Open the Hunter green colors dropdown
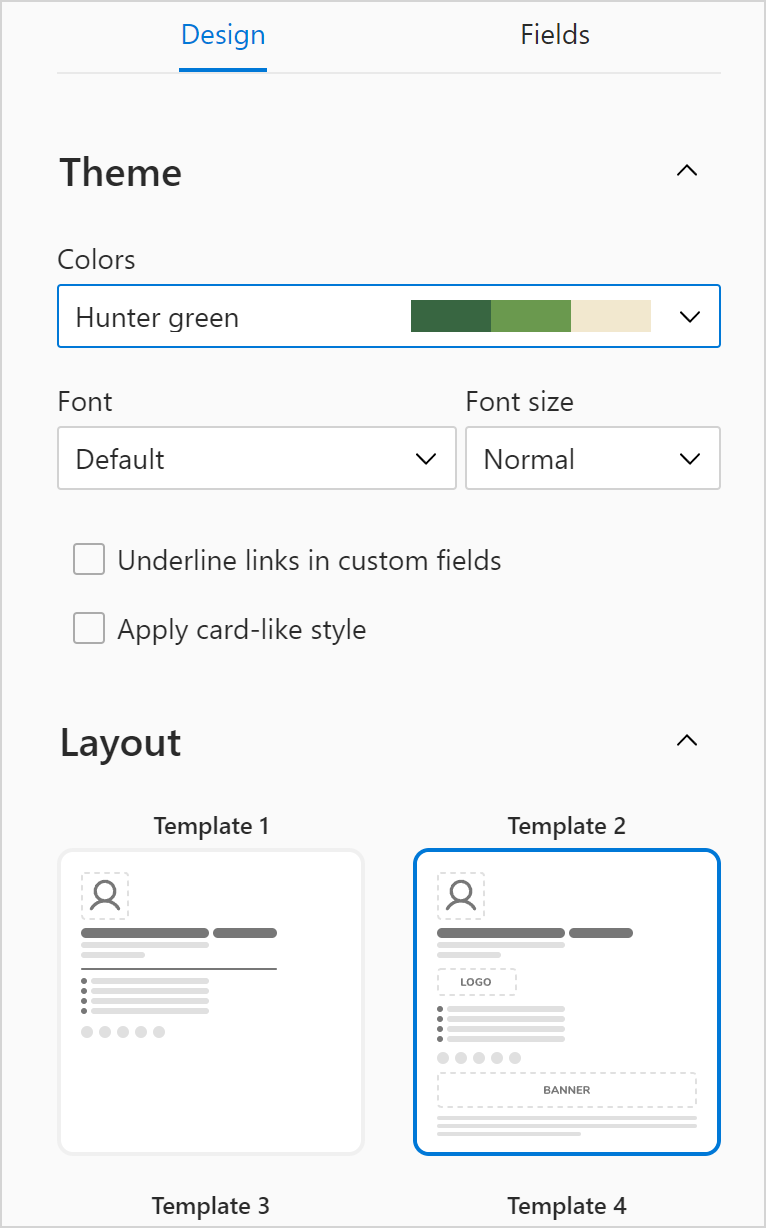The width and height of the screenshot is (766, 1228). point(389,317)
